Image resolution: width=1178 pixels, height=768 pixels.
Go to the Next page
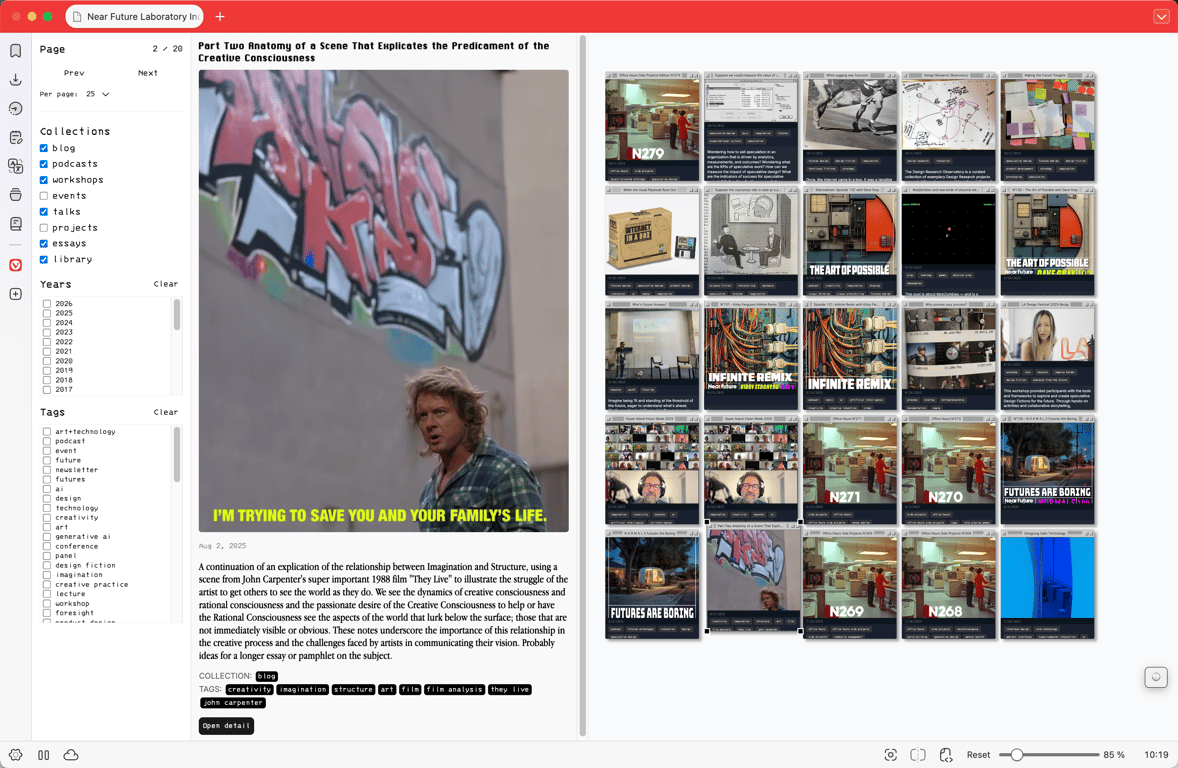[x=148, y=73]
